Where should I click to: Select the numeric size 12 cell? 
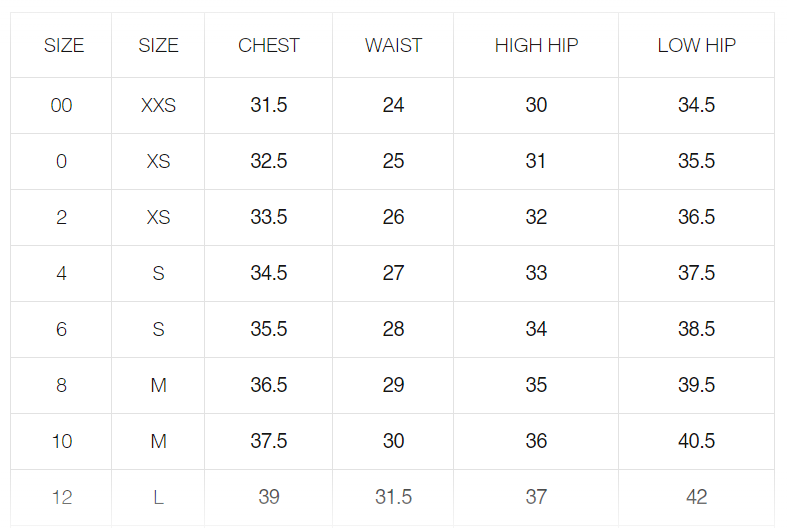point(61,497)
